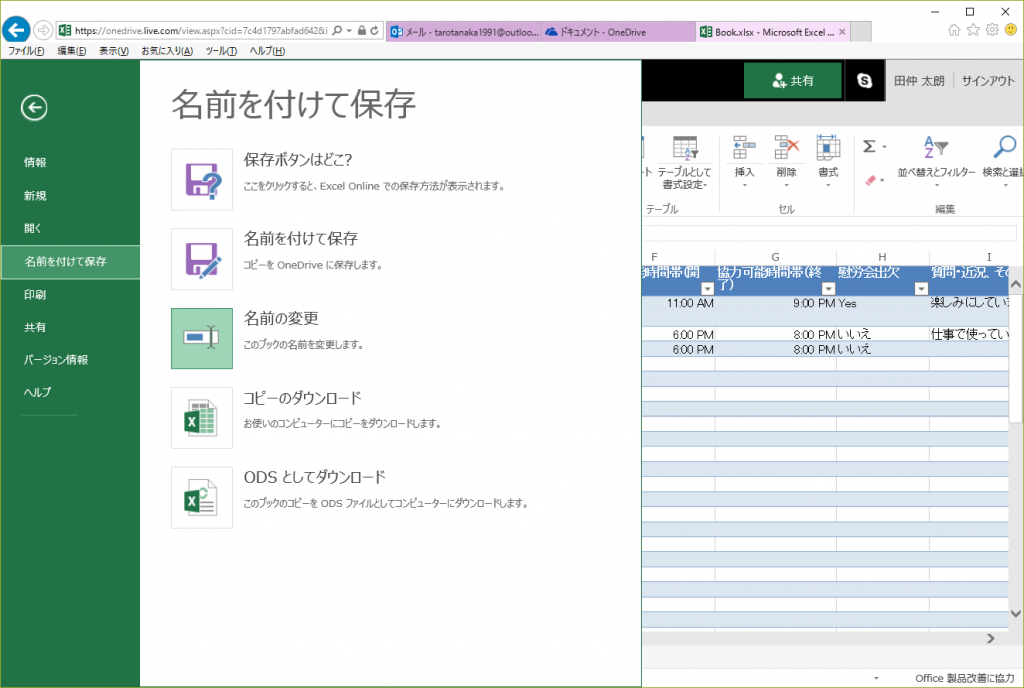Click spreadsheet vertical scroll up arrow
The width and height of the screenshot is (1024, 688).
(x=1016, y=284)
